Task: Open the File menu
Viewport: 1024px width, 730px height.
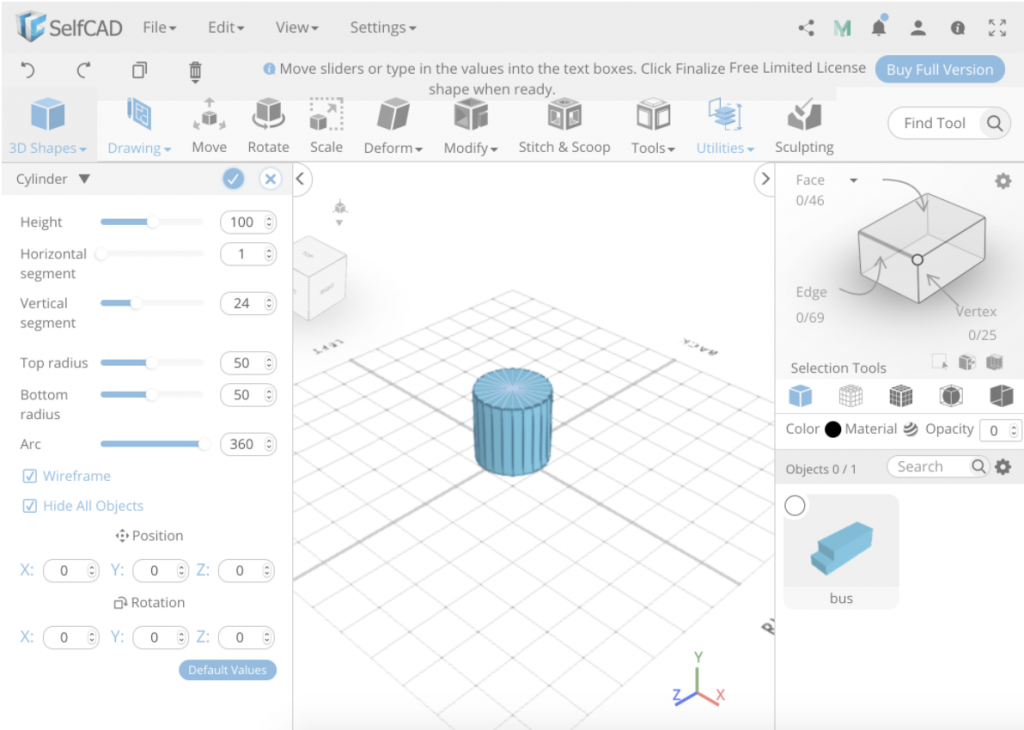Action: [158, 27]
